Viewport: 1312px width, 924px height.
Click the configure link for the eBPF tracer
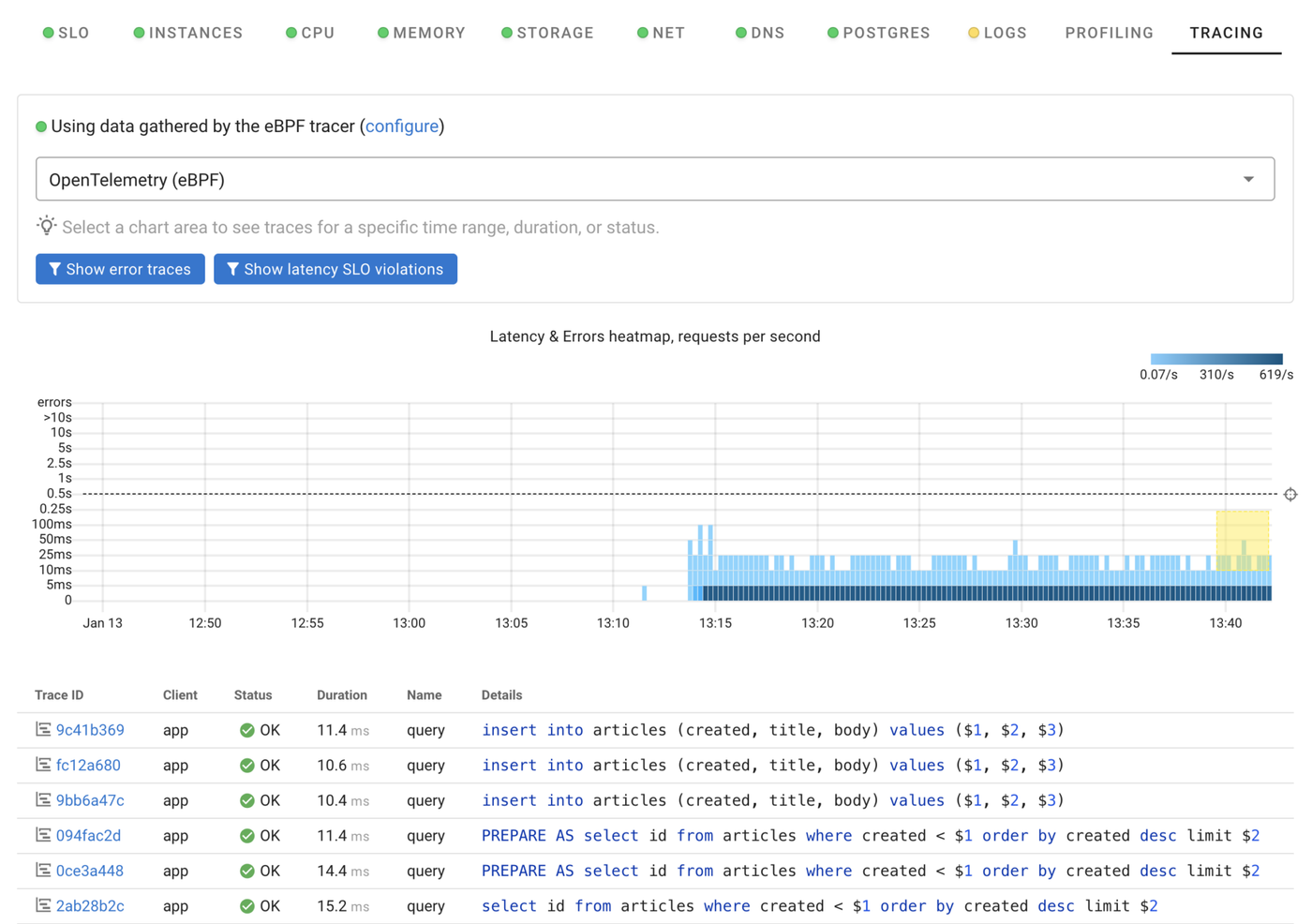click(x=402, y=126)
